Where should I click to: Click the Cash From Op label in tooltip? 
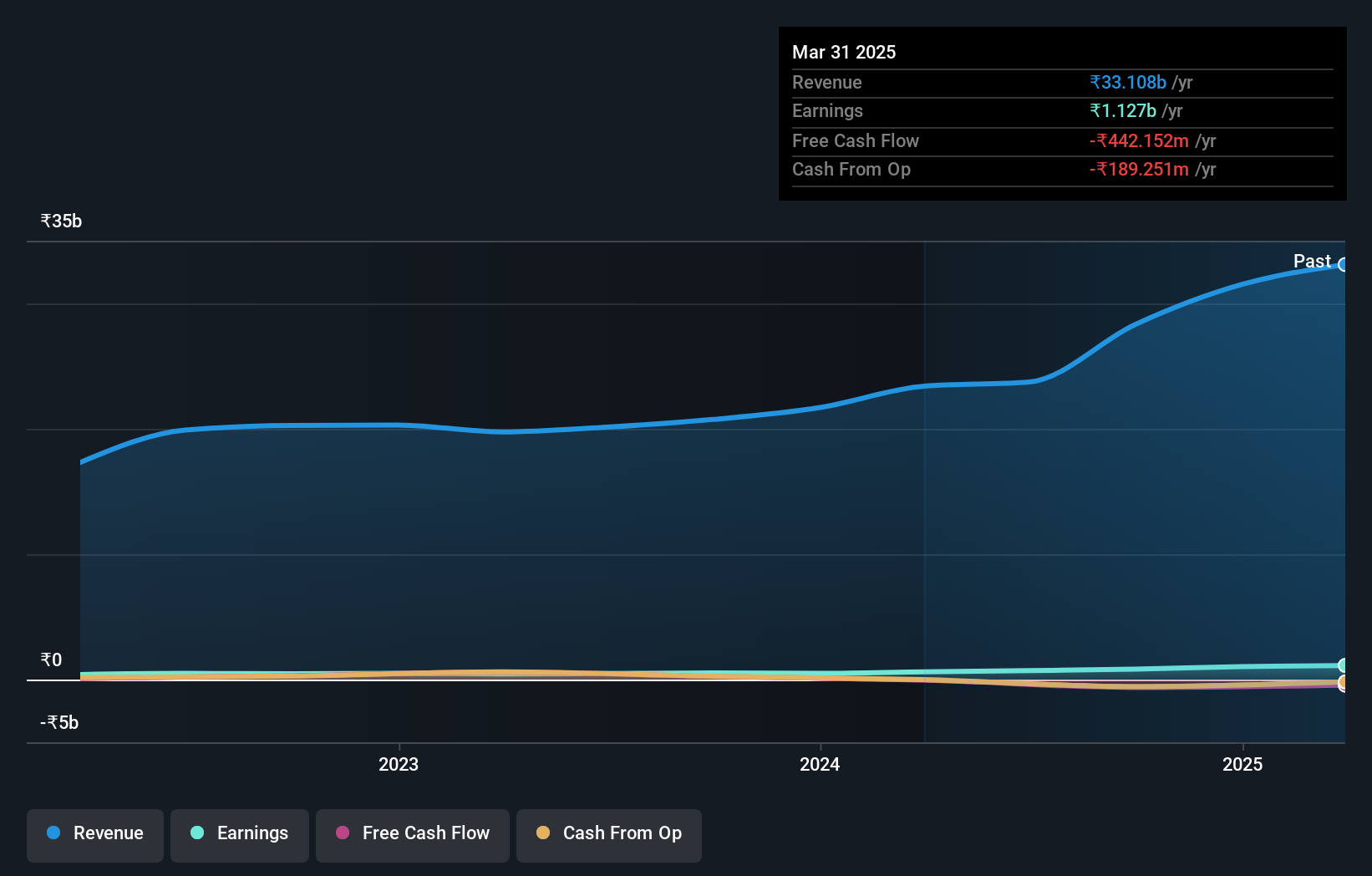click(851, 169)
